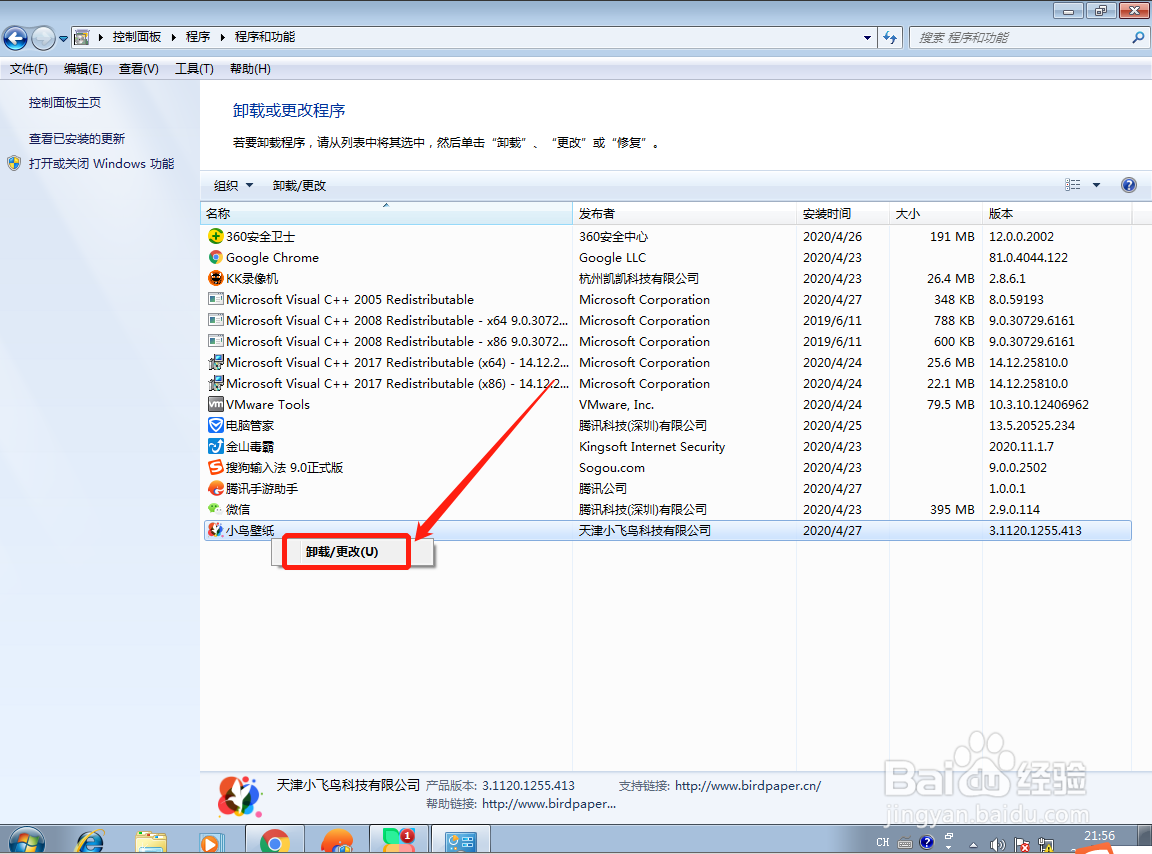1152x854 pixels.
Task: Select the 金山毒霸 program icon
Action: click(x=215, y=446)
